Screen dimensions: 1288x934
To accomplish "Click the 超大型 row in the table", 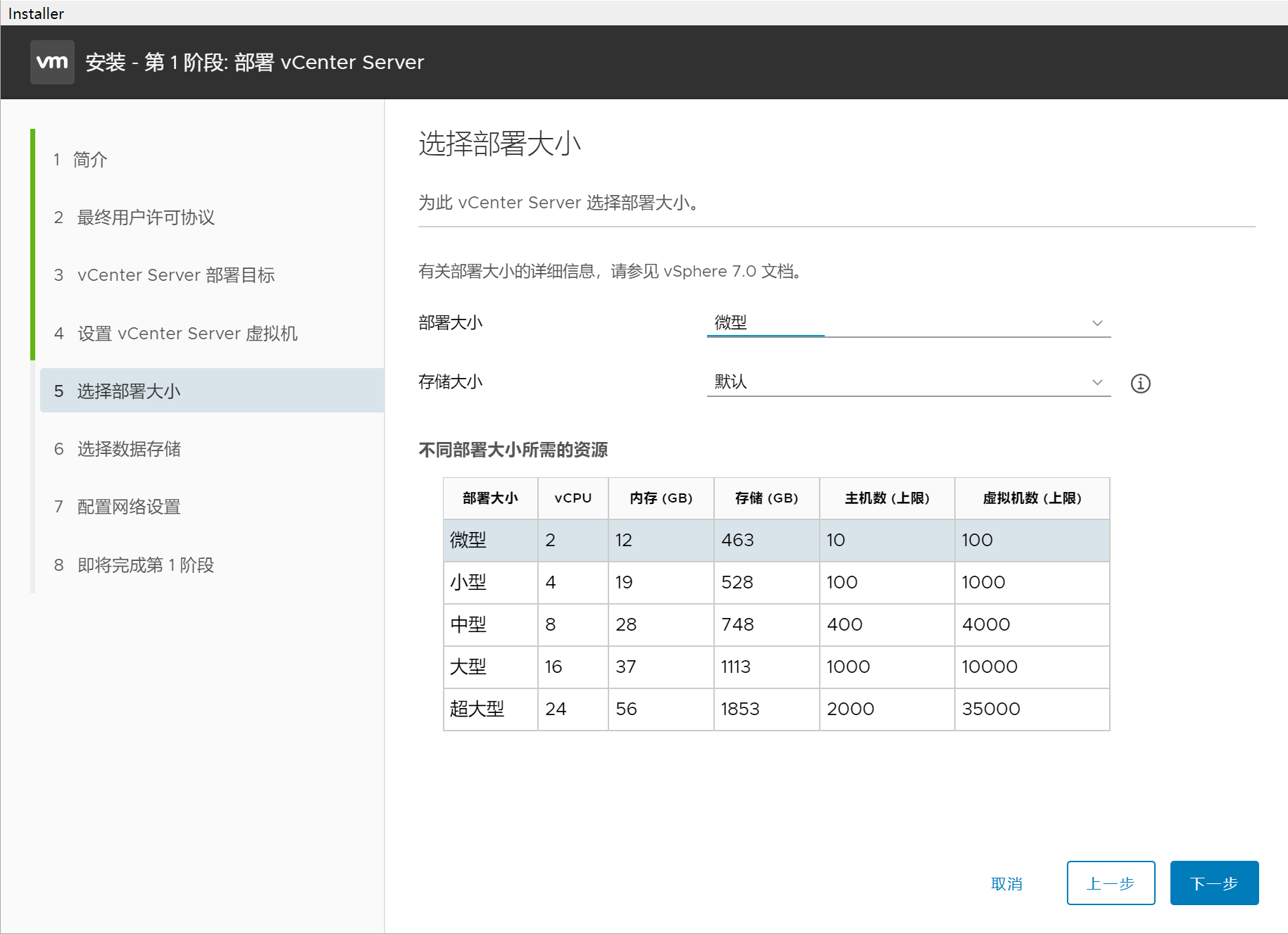I will pos(775,709).
